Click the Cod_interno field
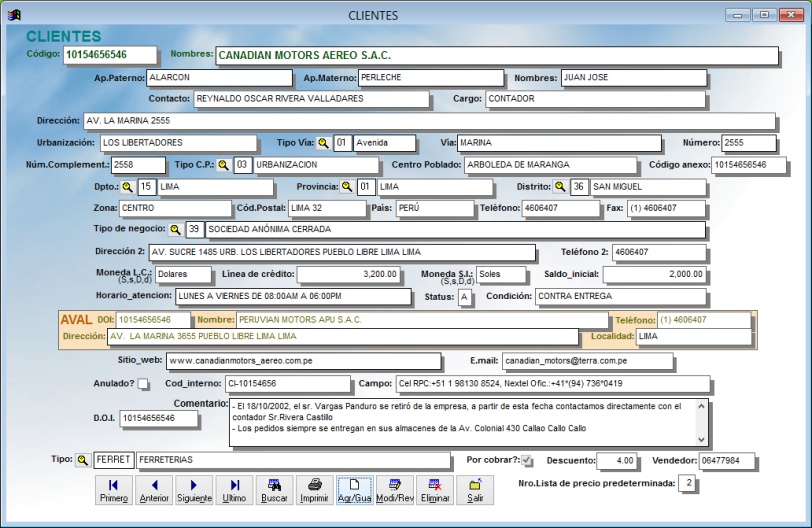The height and width of the screenshot is (528, 812). pos(287,384)
